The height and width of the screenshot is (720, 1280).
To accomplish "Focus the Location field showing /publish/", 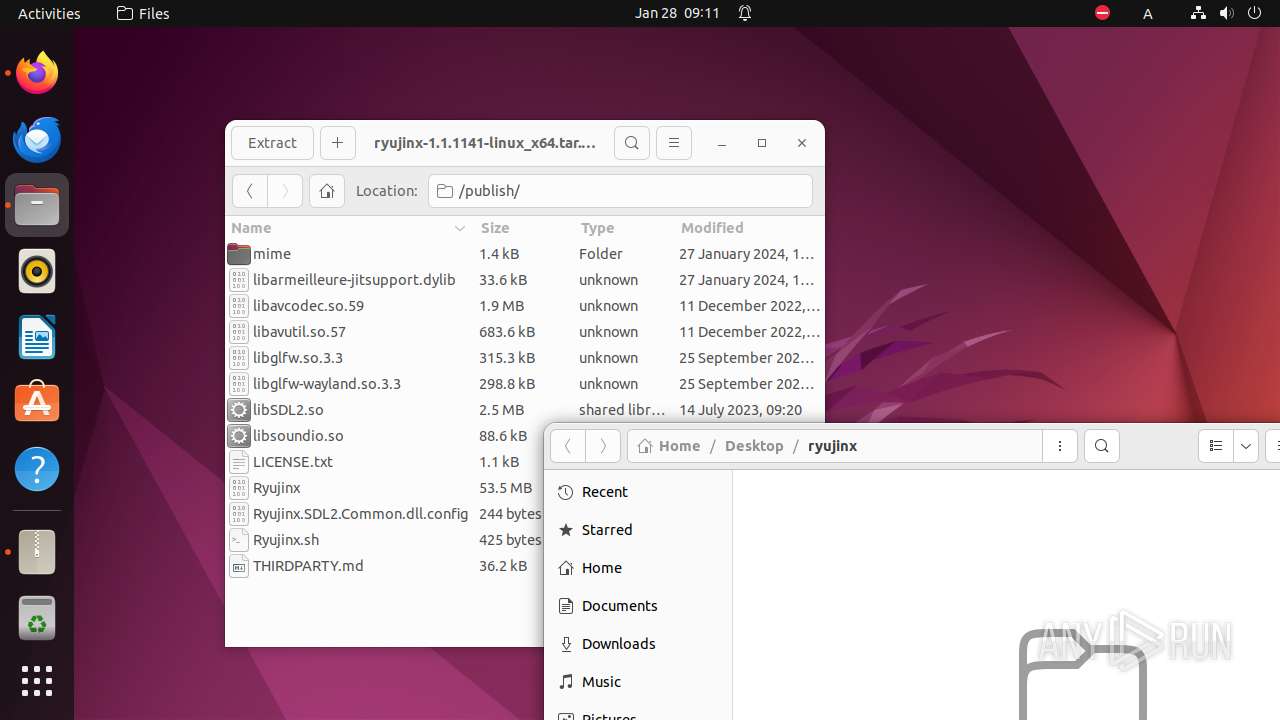I will click(x=620, y=191).
